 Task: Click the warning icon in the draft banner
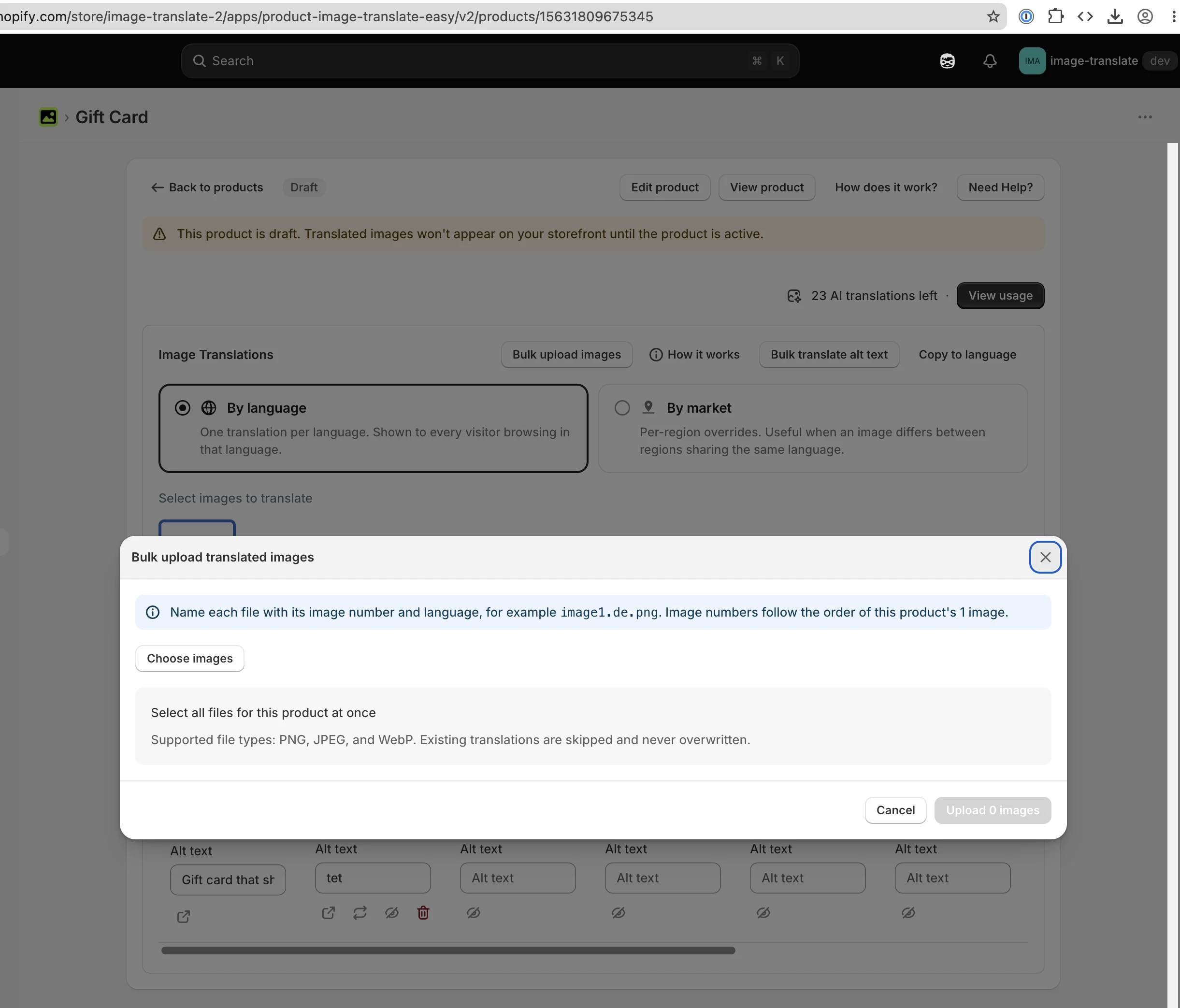[x=159, y=234]
